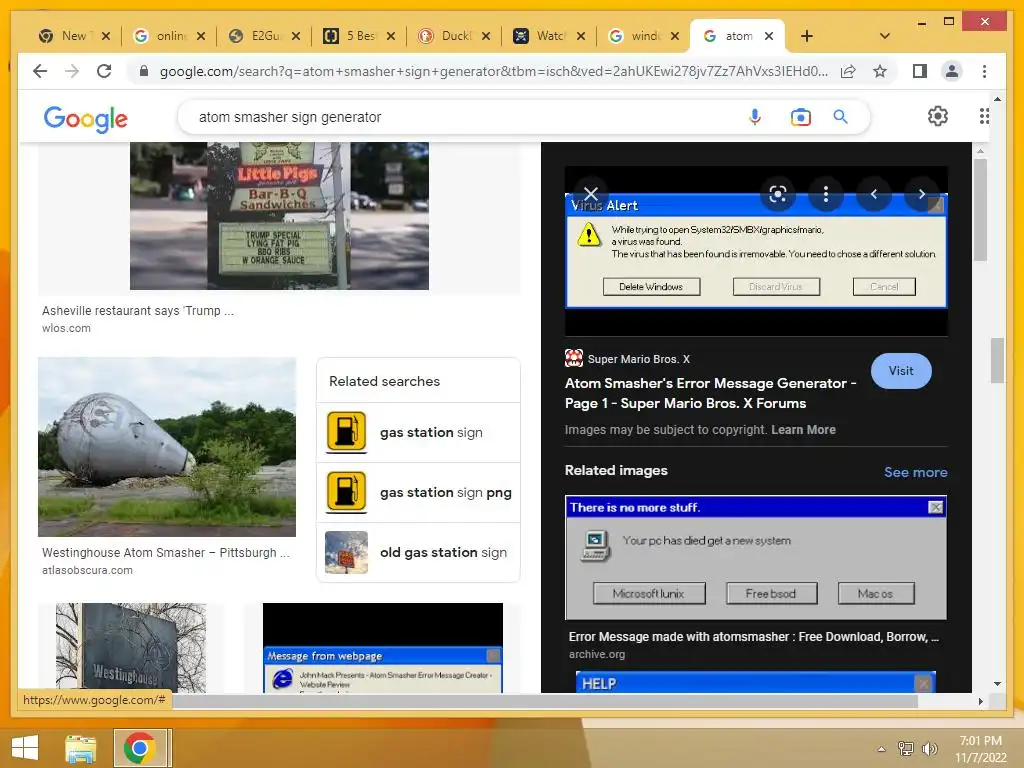Click the page vertical scrollbar thumb

click(x=997, y=360)
